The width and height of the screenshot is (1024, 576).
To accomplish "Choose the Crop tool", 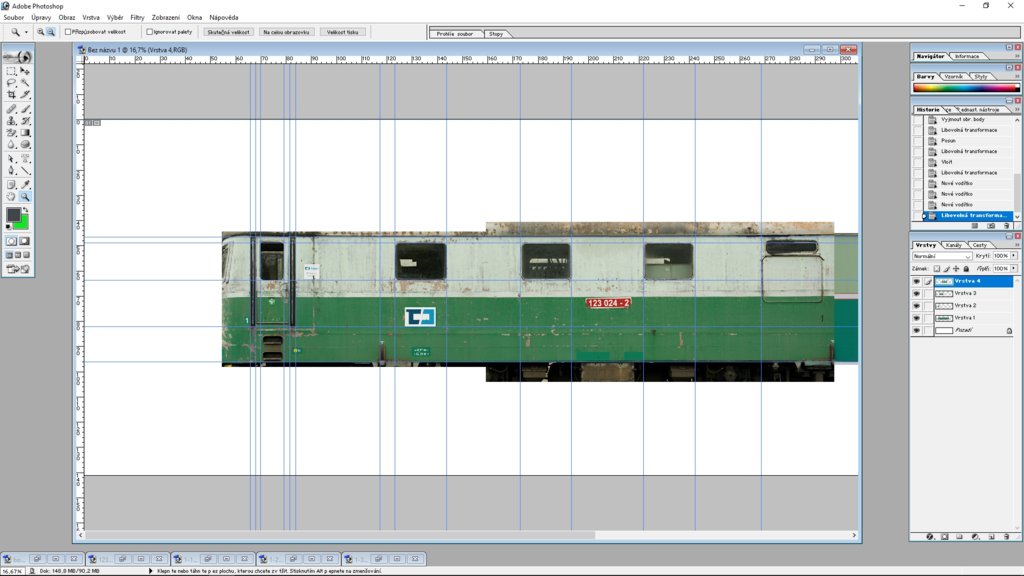I will pos(11,95).
